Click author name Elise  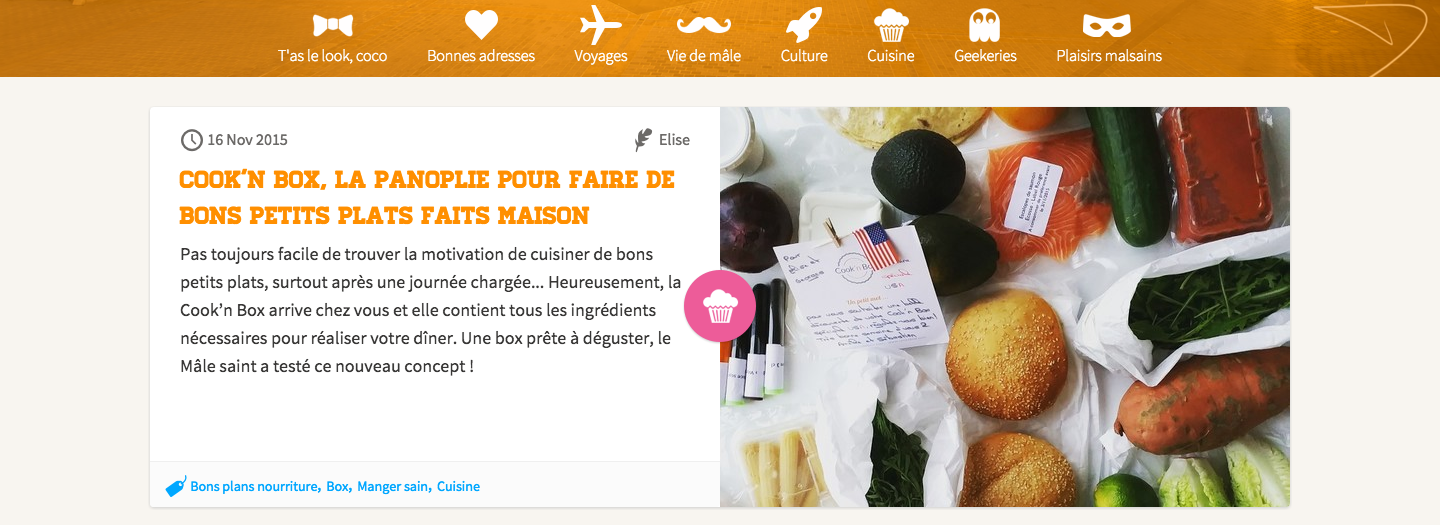(674, 140)
